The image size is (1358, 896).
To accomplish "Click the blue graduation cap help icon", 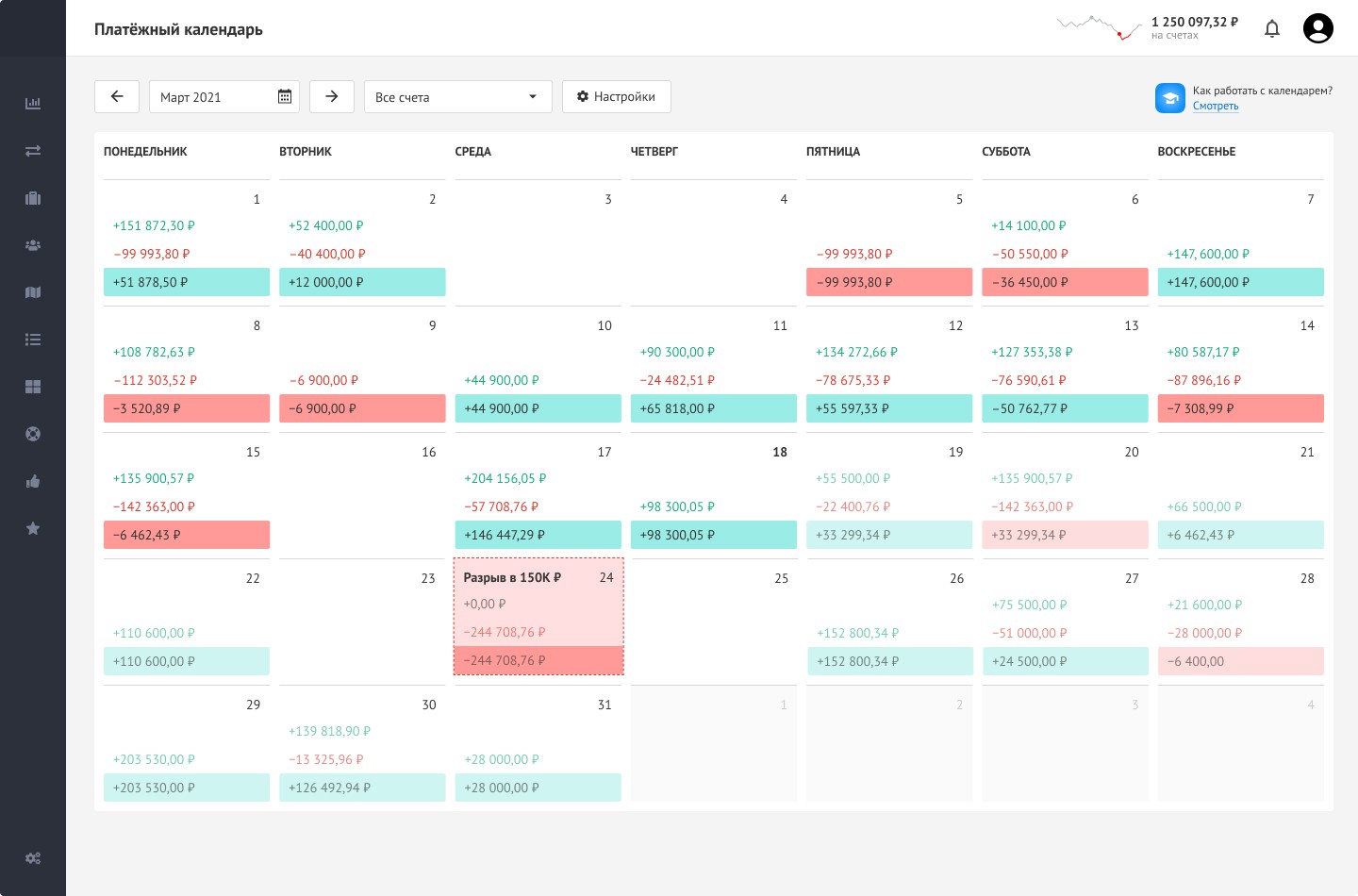I will (x=1170, y=98).
